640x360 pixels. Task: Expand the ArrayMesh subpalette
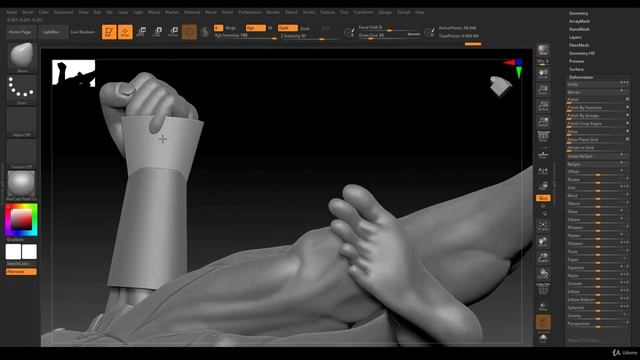click(x=579, y=21)
